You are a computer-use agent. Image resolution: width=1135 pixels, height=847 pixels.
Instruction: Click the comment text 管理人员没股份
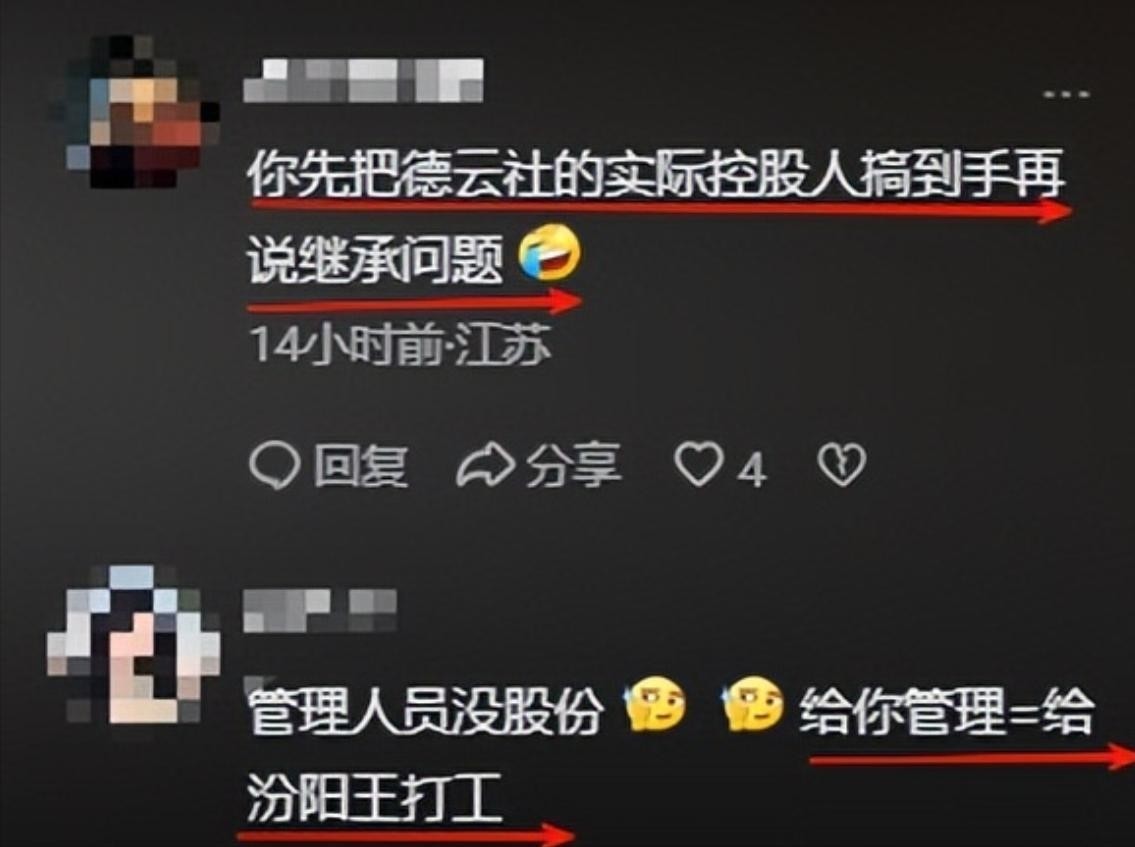point(426,711)
